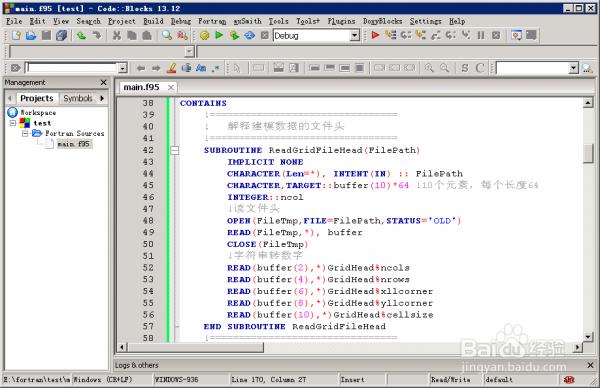Switch to the Symbols tab

pyautogui.click(x=78, y=98)
